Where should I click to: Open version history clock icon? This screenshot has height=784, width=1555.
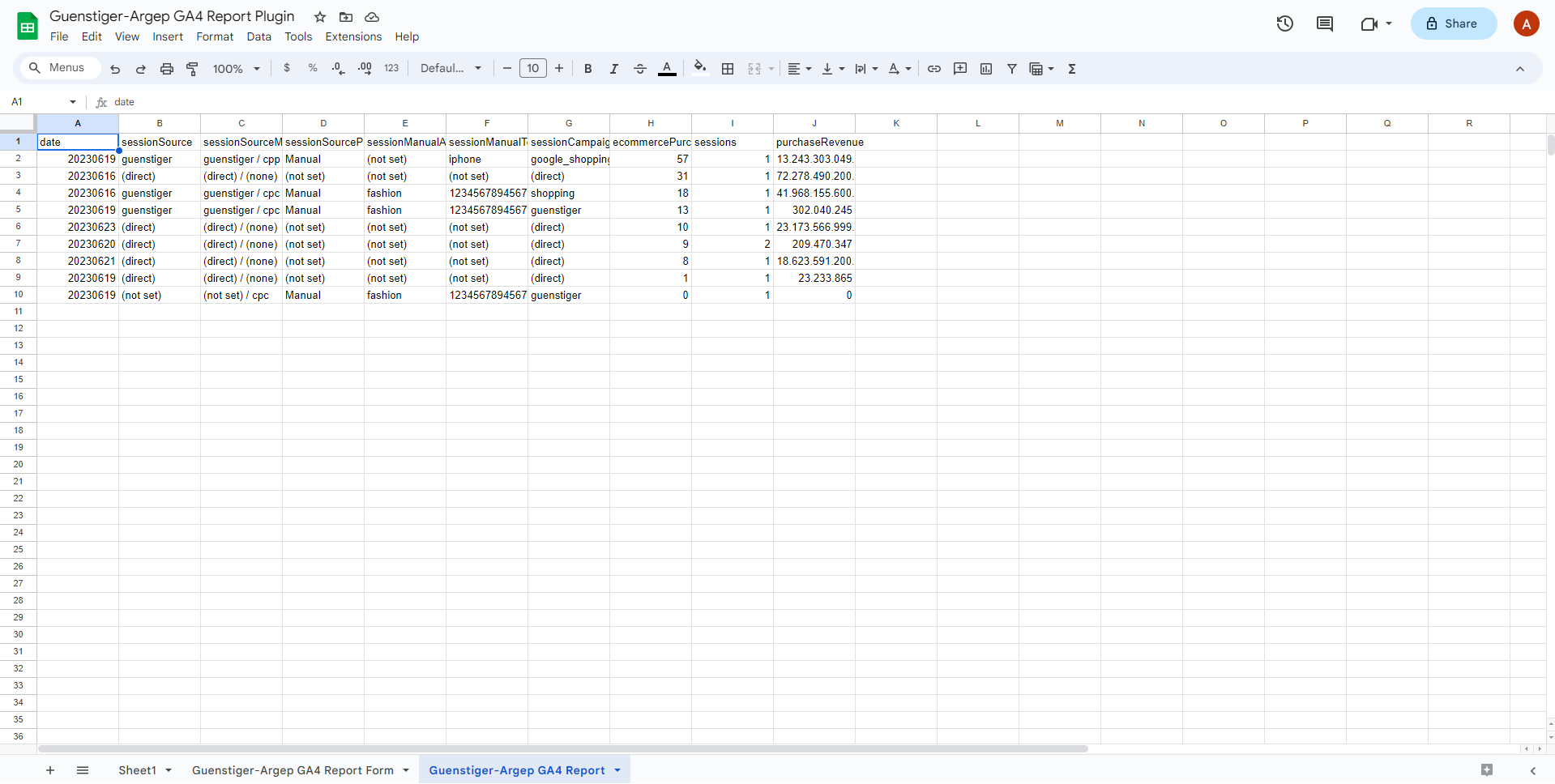pos(1285,23)
